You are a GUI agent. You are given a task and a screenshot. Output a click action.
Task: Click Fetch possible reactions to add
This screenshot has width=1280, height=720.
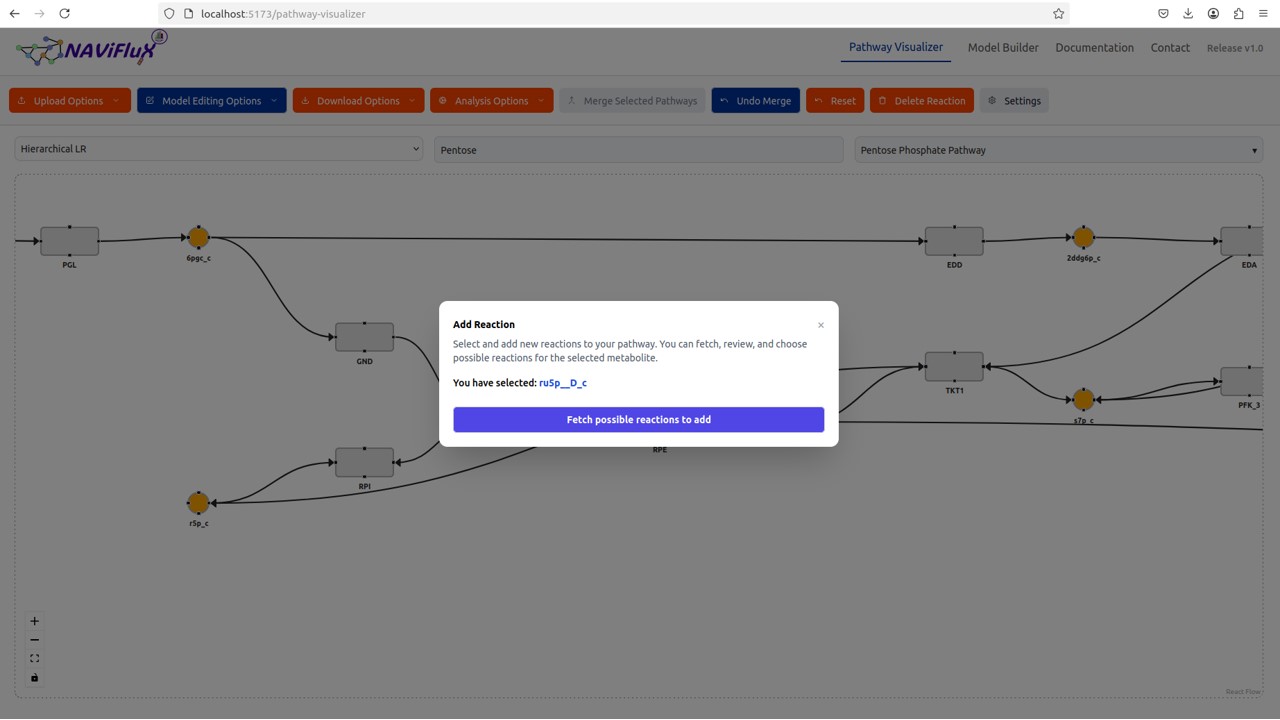point(638,420)
